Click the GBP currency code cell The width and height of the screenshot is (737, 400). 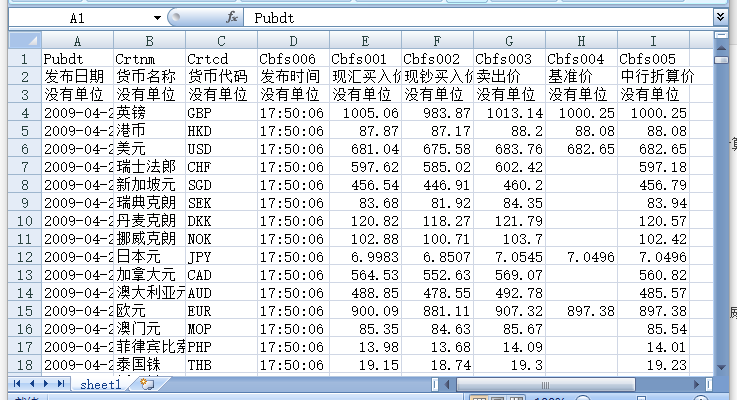pyautogui.click(x=221, y=113)
